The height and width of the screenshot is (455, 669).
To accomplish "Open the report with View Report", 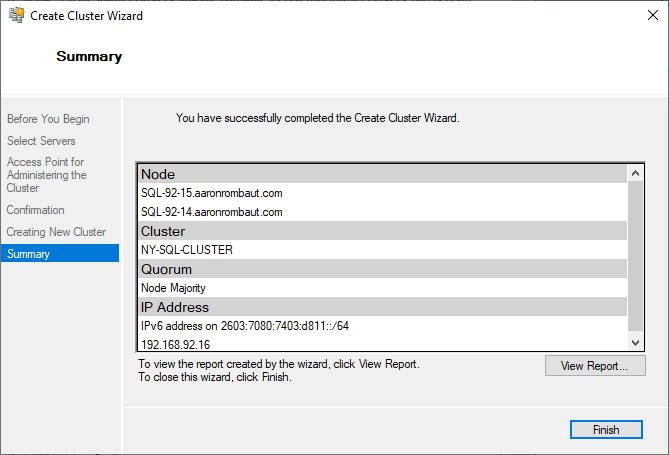I will coord(594,366).
